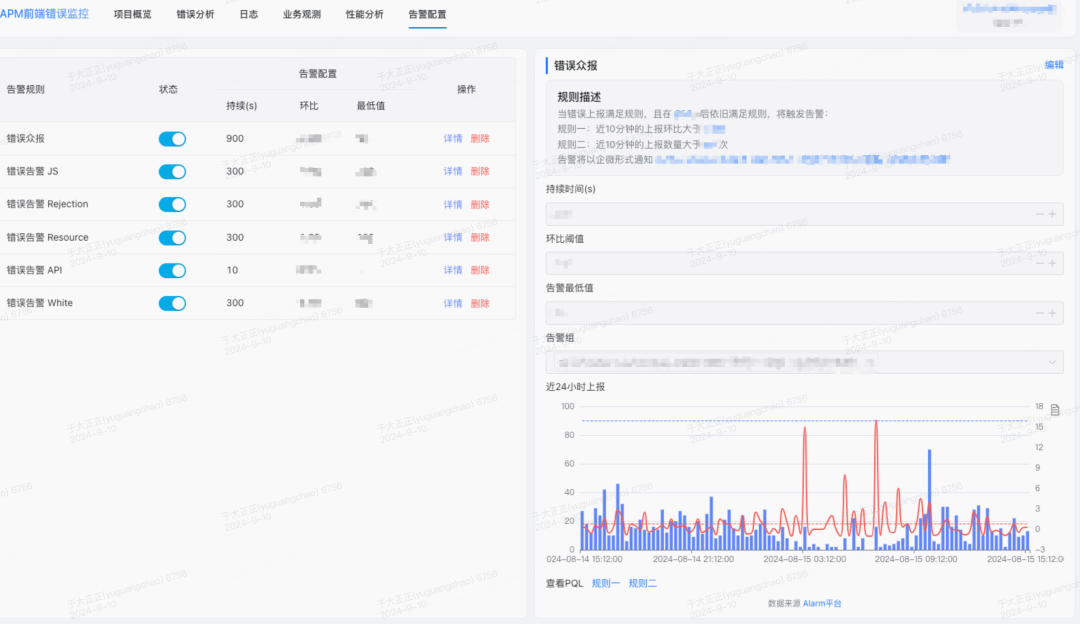Open 详情 for 错误告警 Resource
Image resolution: width=1080 pixels, height=624 pixels.
pos(453,238)
